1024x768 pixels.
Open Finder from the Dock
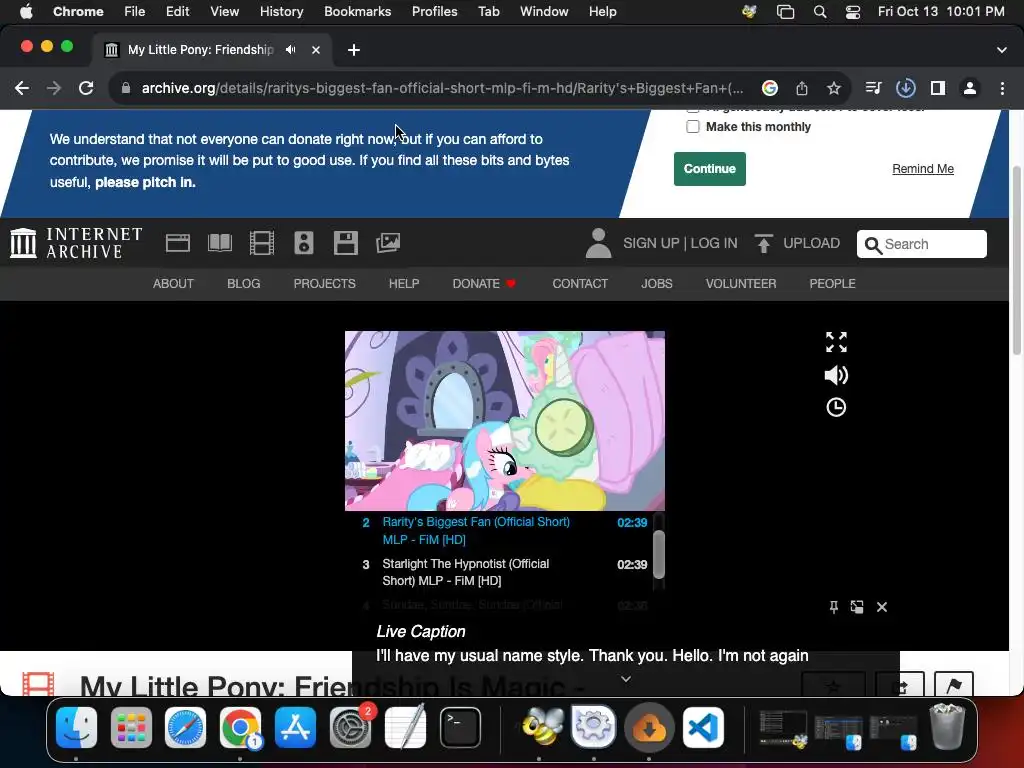click(76, 728)
